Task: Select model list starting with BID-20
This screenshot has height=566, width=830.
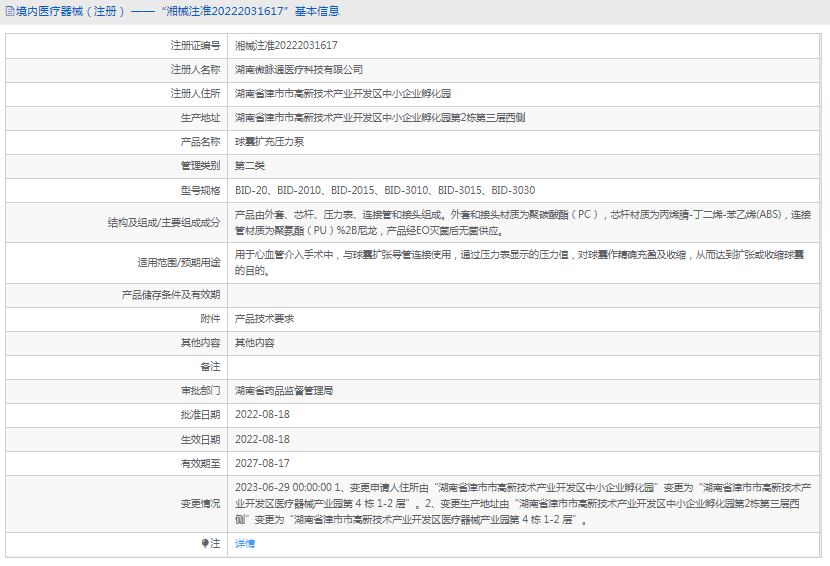Action: click(385, 190)
